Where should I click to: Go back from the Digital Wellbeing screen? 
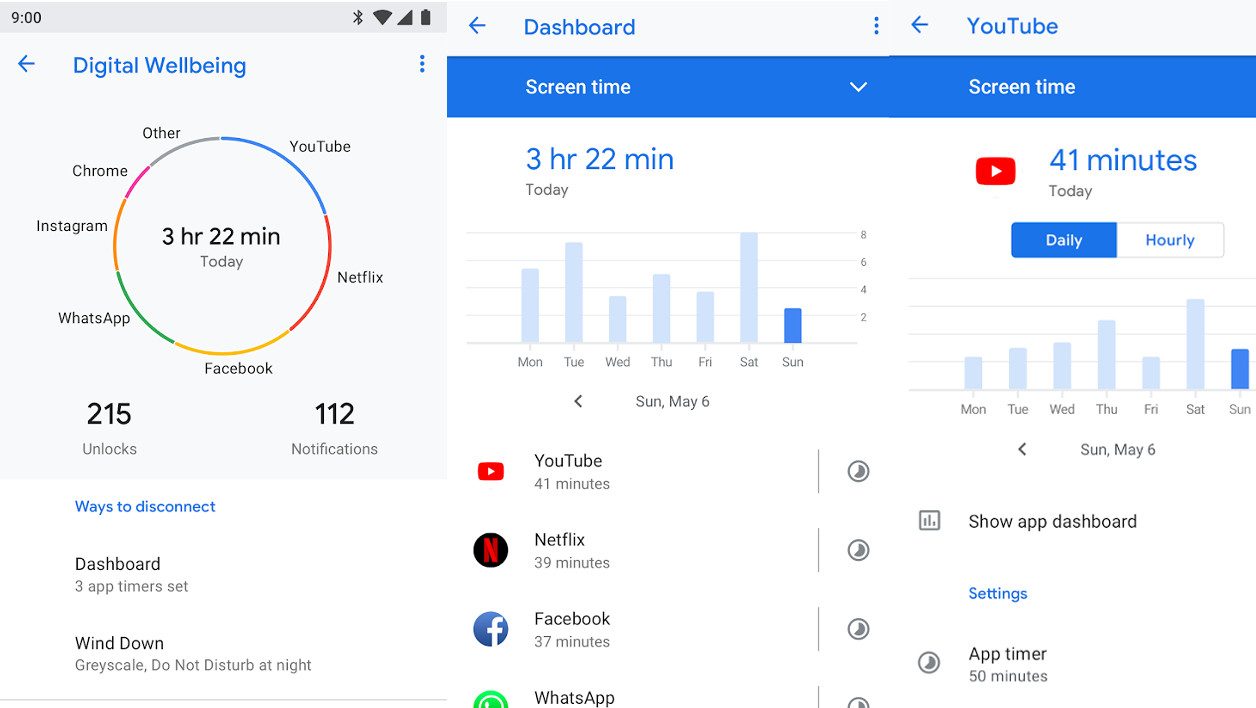26,64
